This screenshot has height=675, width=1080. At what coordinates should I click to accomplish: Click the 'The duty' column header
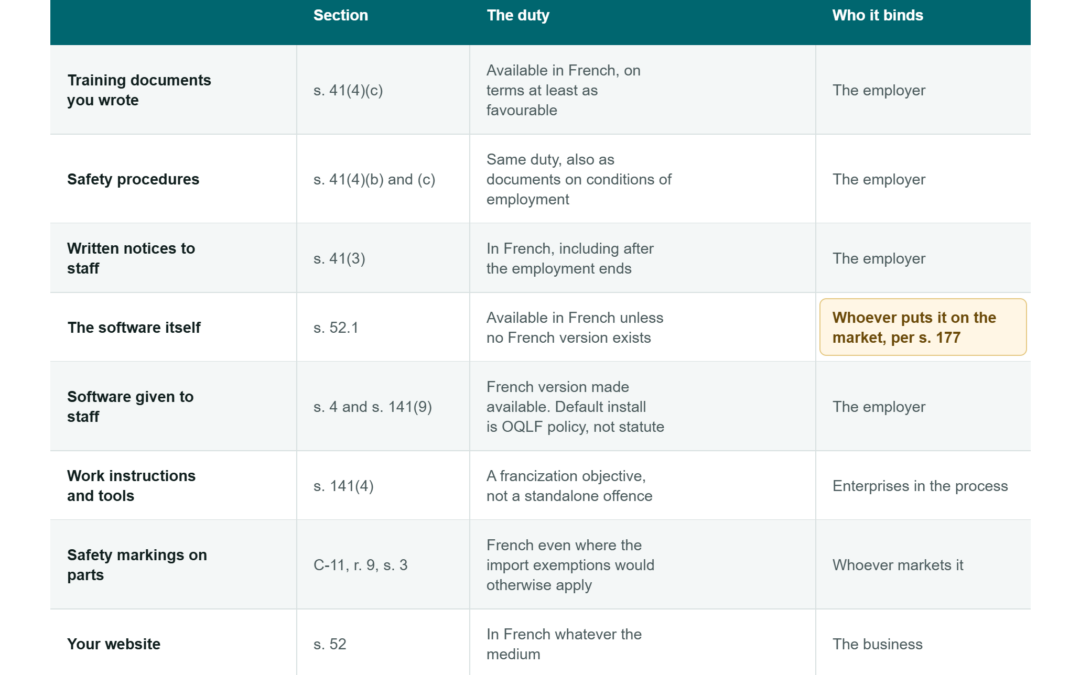[x=518, y=15]
